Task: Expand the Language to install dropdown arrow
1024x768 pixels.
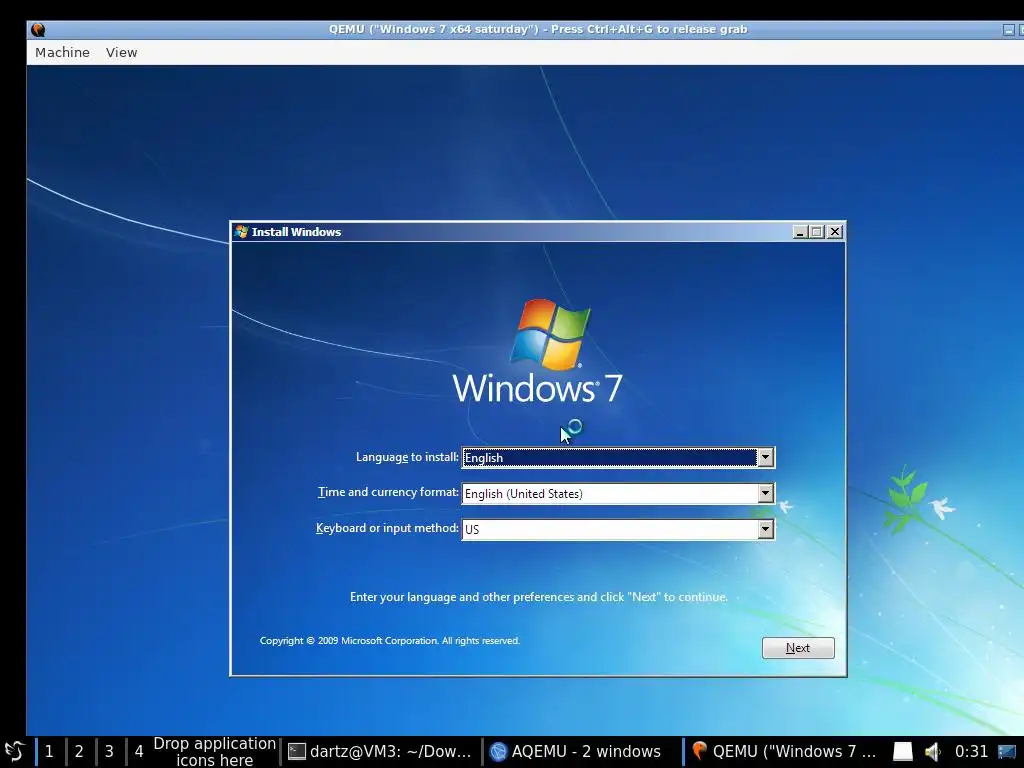Action: (765, 458)
